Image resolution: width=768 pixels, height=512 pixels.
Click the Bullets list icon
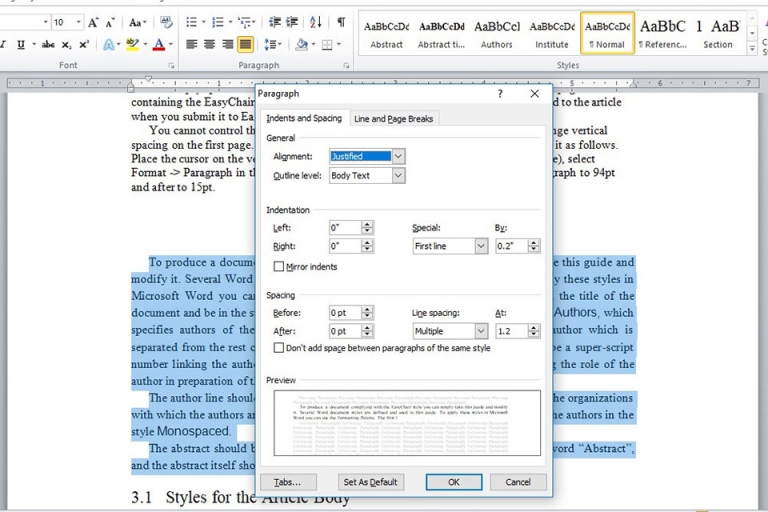(x=192, y=22)
